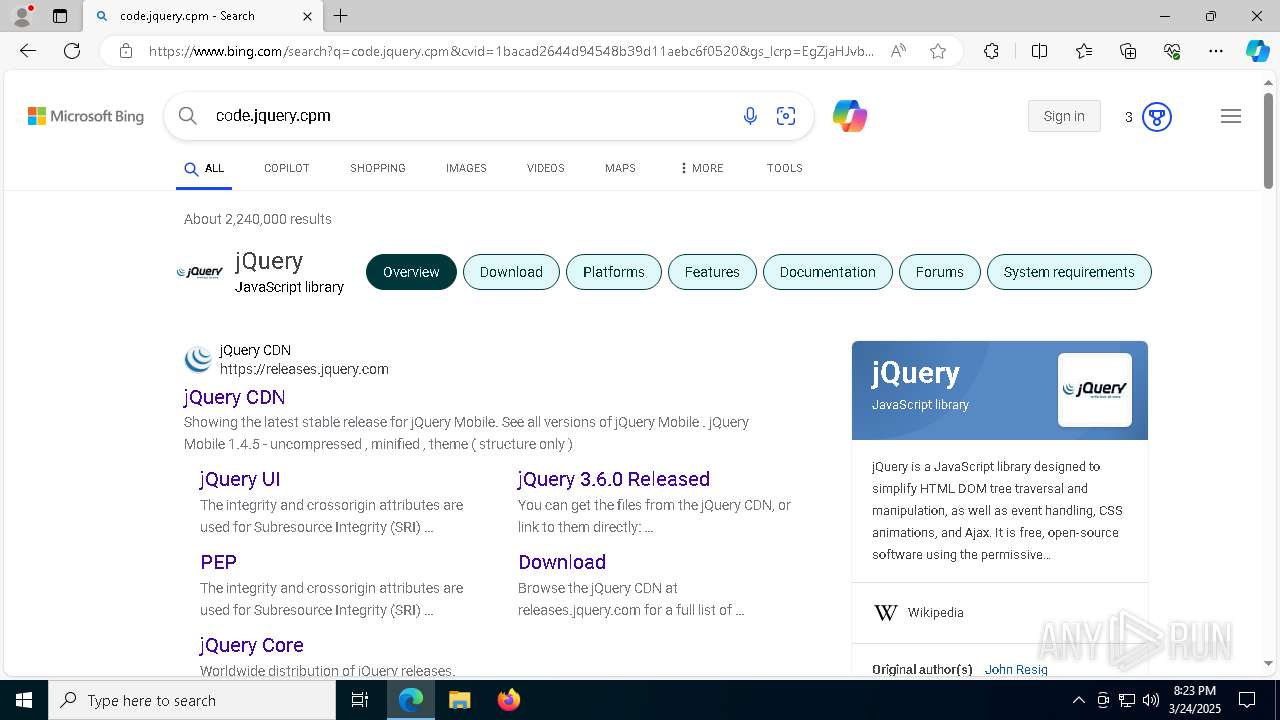Select the Download pill
This screenshot has height=720, width=1280.
pyautogui.click(x=511, y=272)
